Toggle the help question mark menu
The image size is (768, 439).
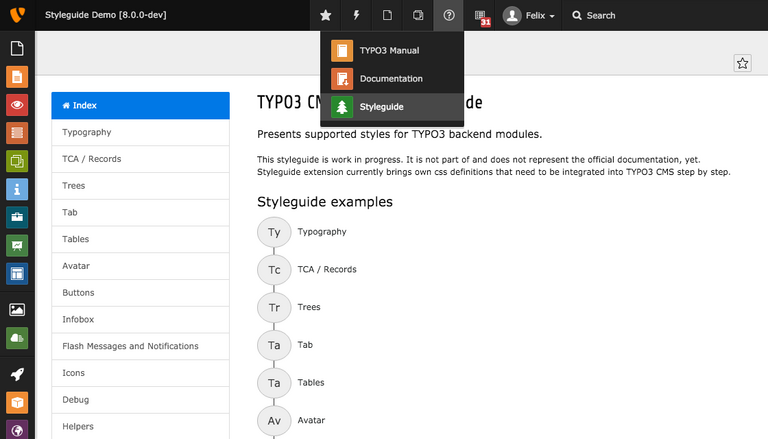click(x=449, y=15)
